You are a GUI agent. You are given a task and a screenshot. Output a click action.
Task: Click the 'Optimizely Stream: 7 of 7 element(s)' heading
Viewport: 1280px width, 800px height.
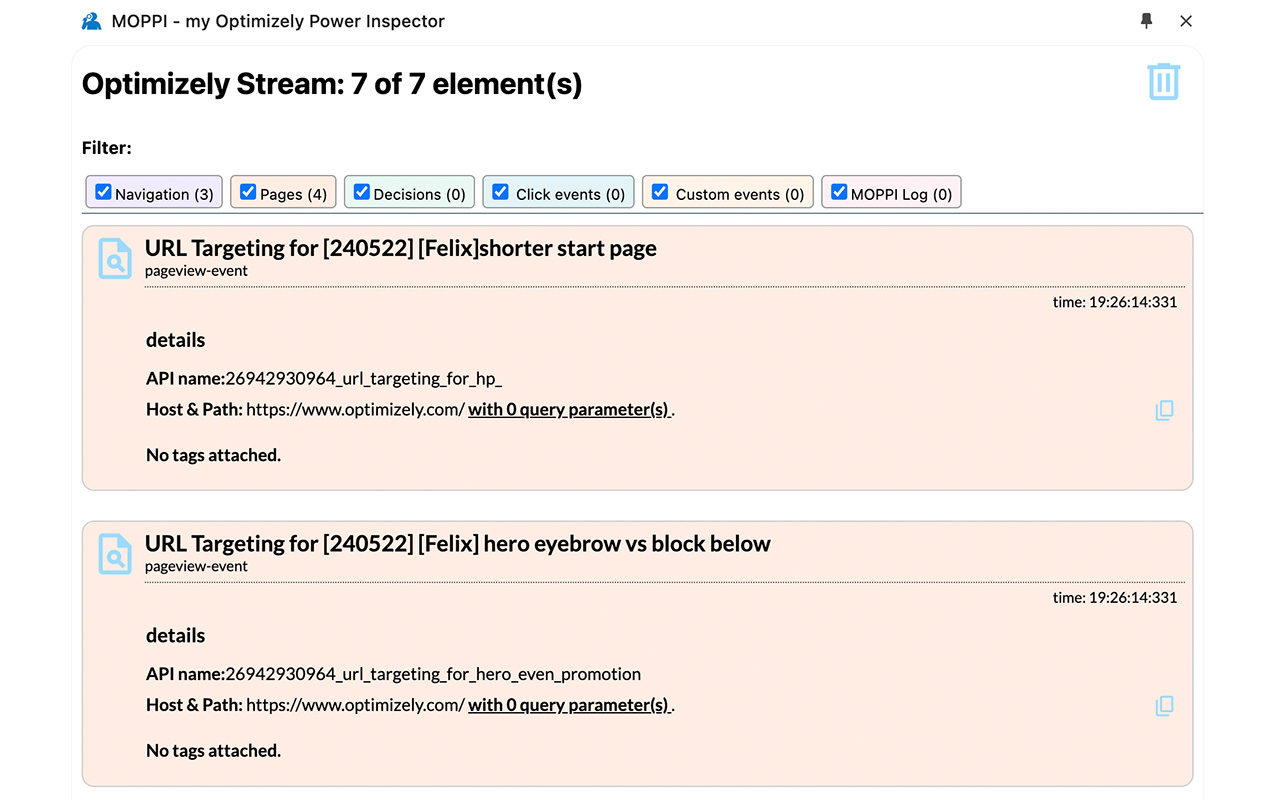pyautogui.click(x=332, y=84)
